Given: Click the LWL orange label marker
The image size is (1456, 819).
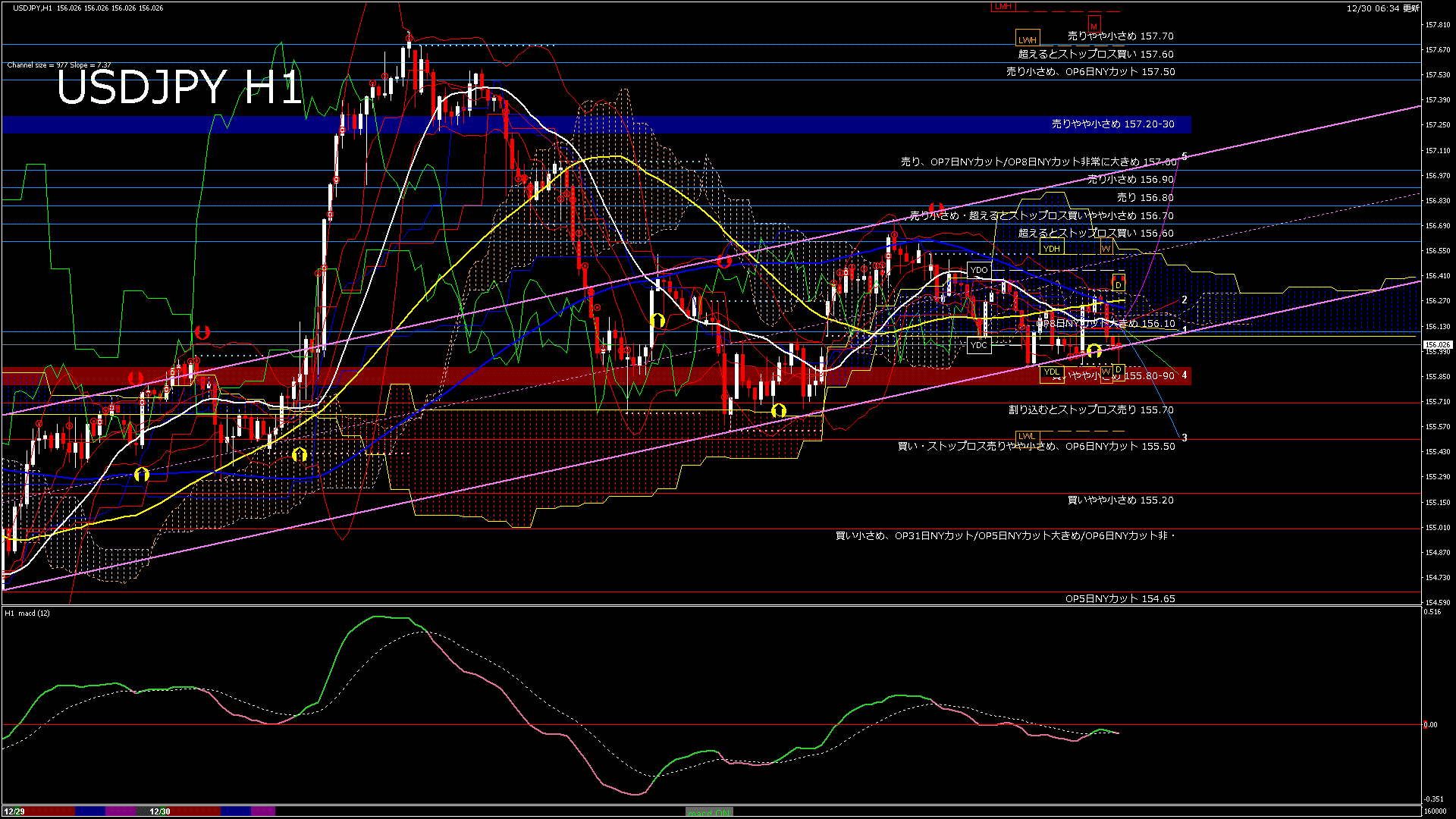Looking at the screenshot, I should 1027,436.
